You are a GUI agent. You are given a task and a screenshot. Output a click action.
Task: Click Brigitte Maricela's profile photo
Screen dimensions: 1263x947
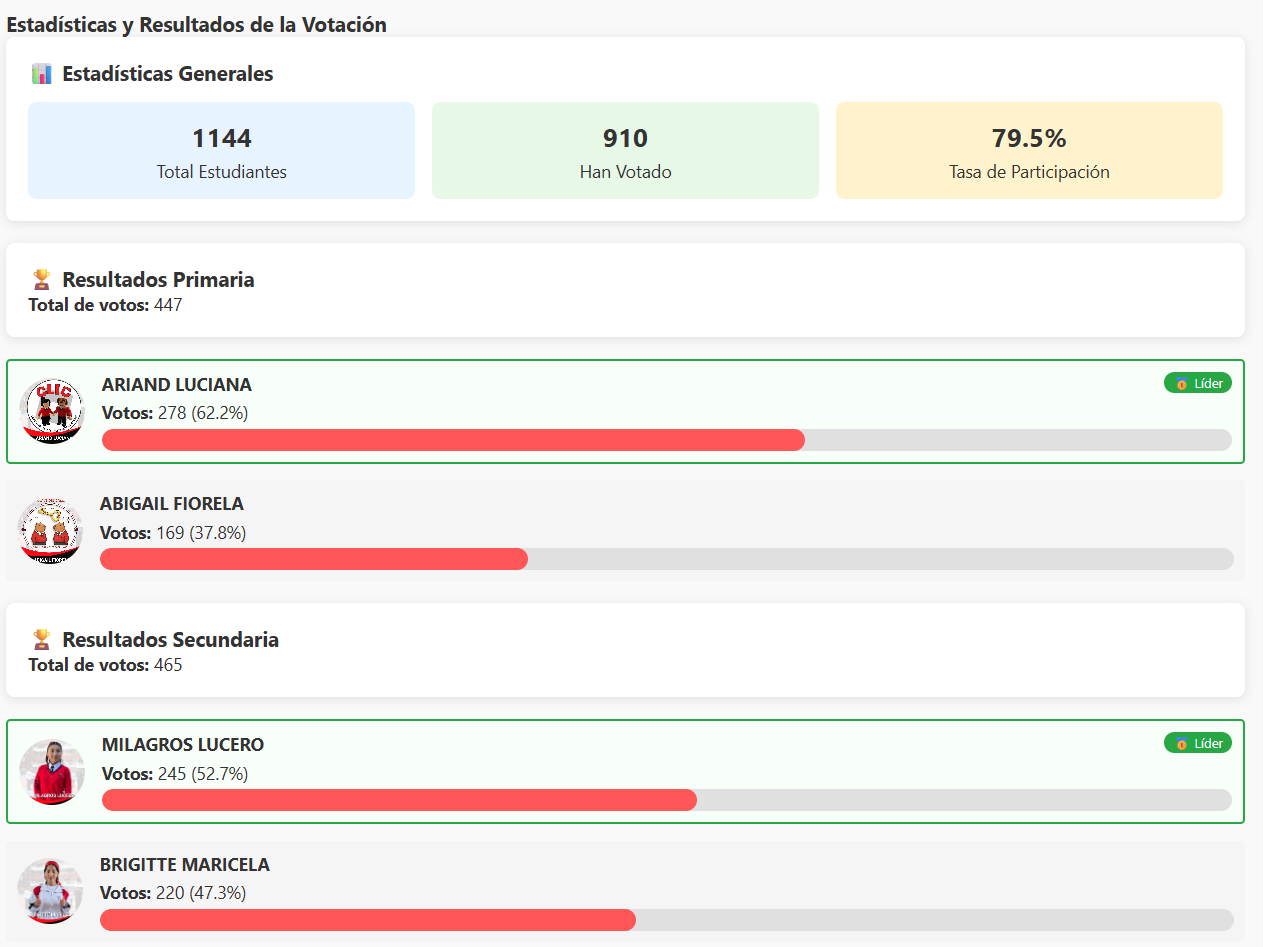[x=50, y=890]
